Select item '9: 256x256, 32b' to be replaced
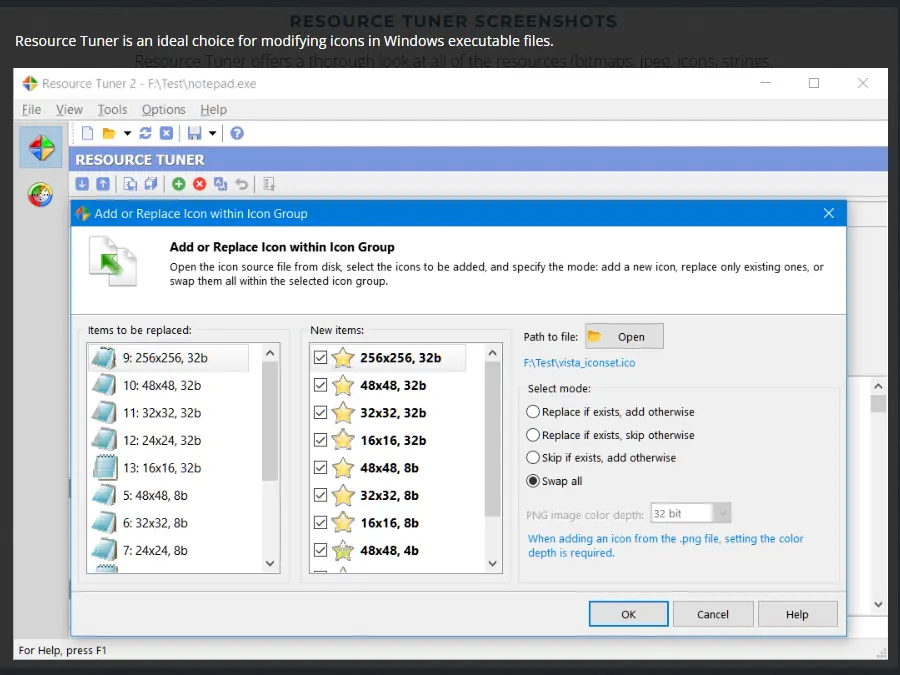 (x=169, y=358)
